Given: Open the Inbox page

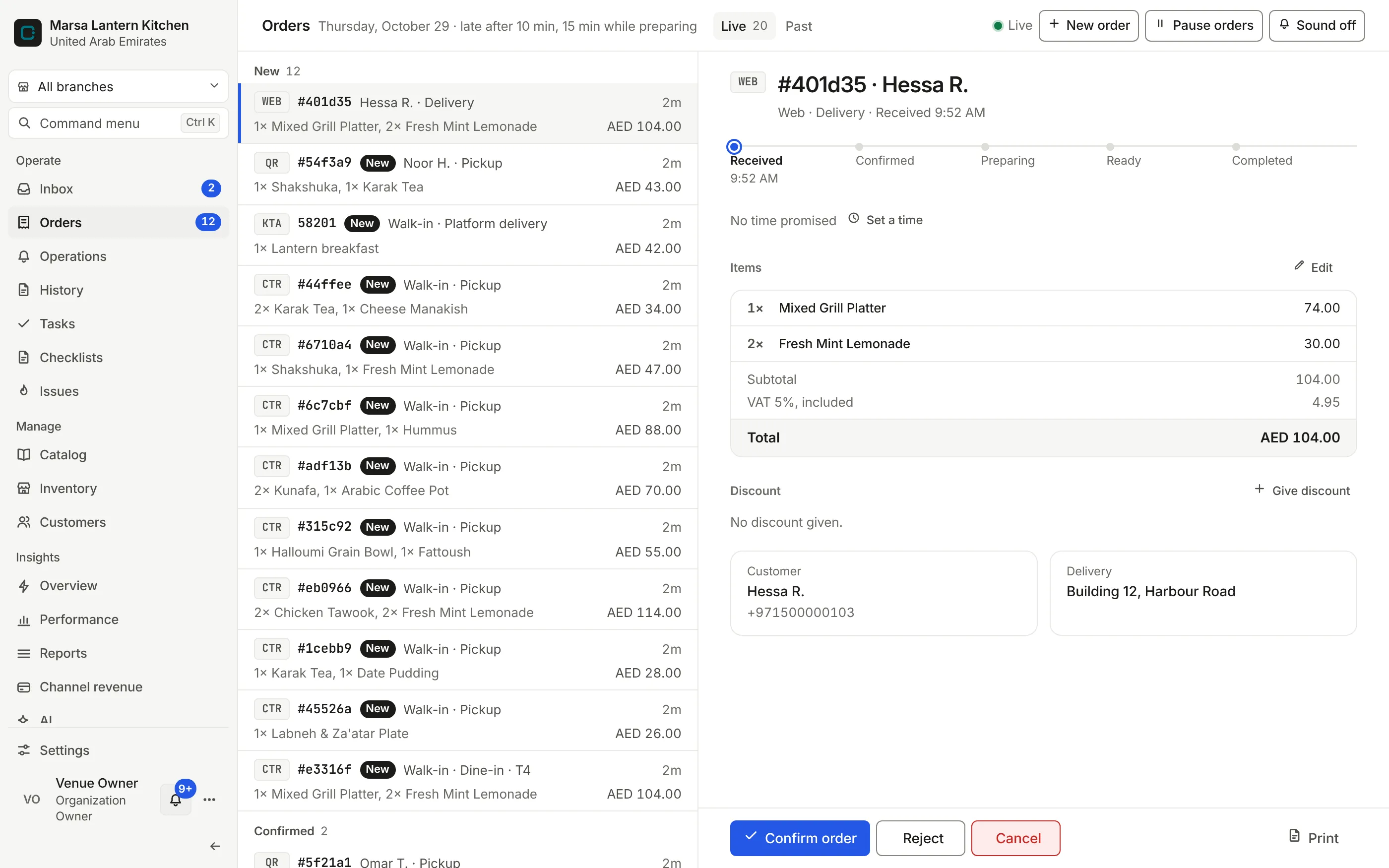Looking at the screenshot, I should 118,189.
